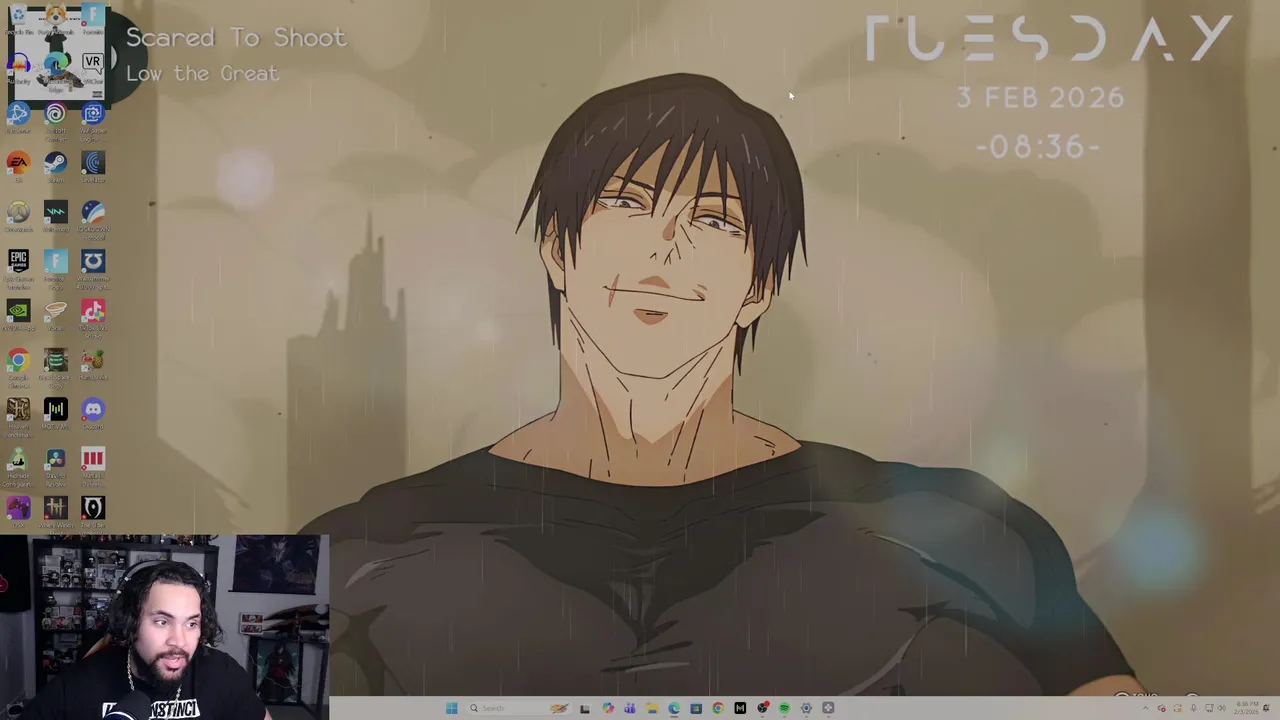Open Settings gear icon on taskbar
Viewport: 1280px width, 720px height.
pos(806,708)
